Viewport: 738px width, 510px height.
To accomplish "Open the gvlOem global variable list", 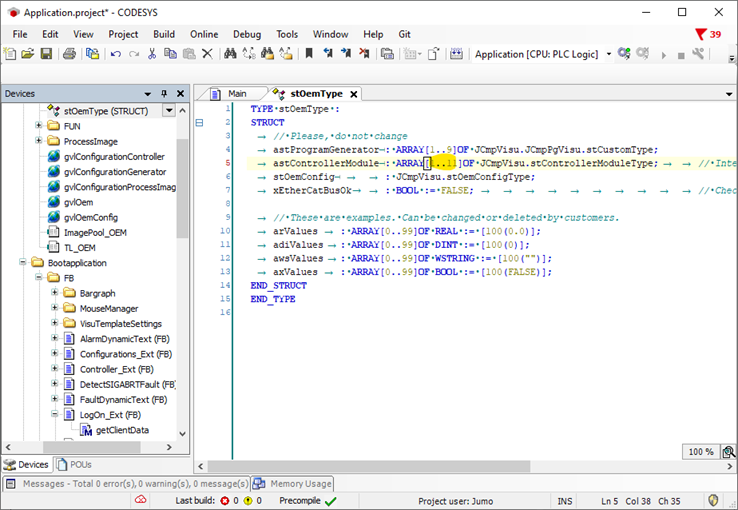I will tap(78, 202).
